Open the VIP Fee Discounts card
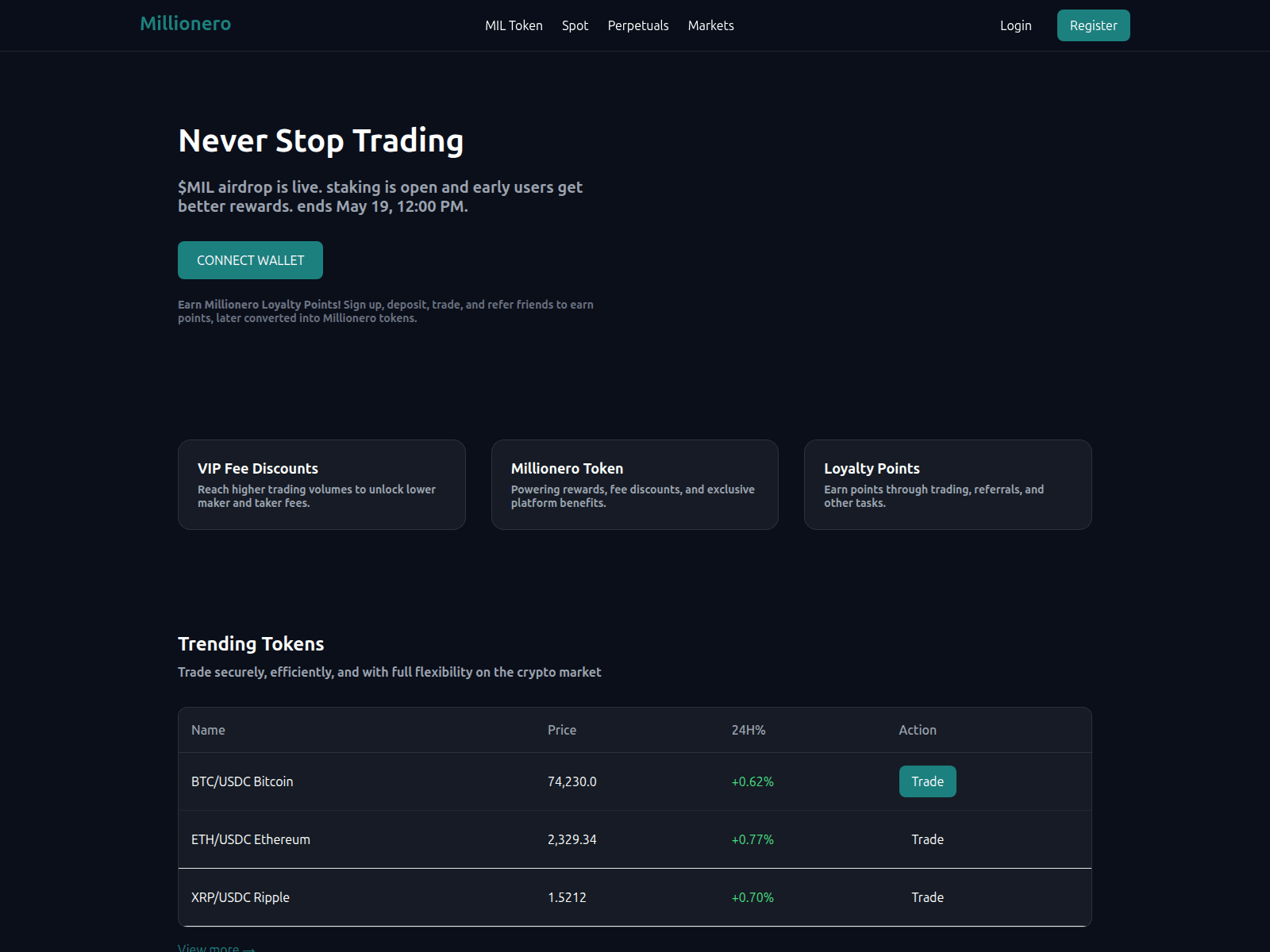 pos(321,485)
